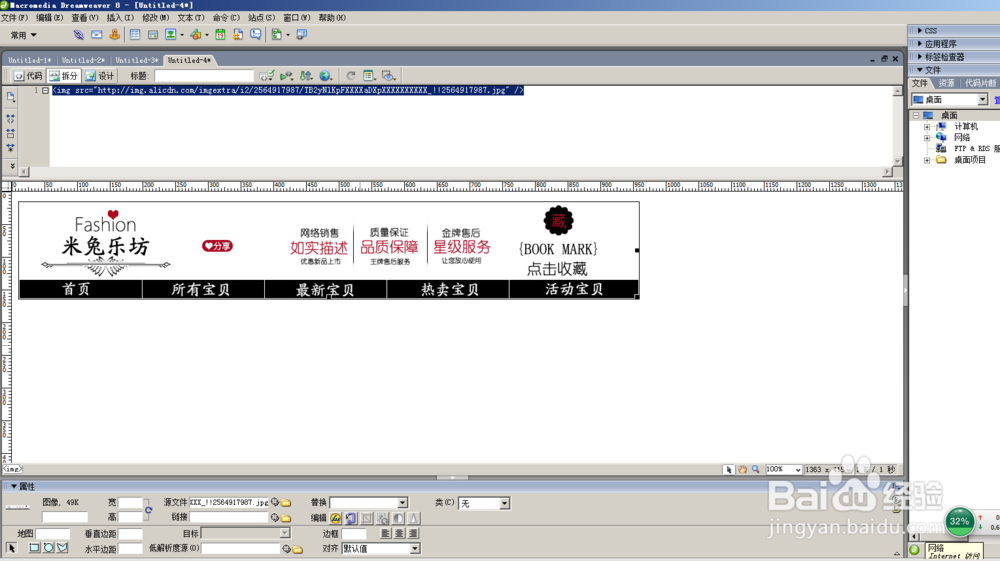The height and width of the screenshot is (561, 1000).
Task: Select the Oval Hotspot tool
Action: click(x=48, y=548)
